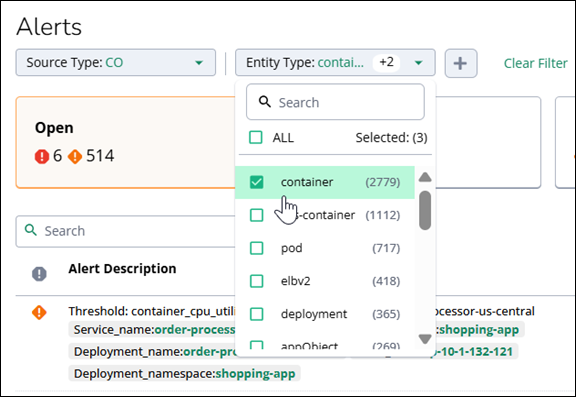
Task: Click the scroll up arrow of the entity list
Action: pyautogui.click(x=425, y=177)
